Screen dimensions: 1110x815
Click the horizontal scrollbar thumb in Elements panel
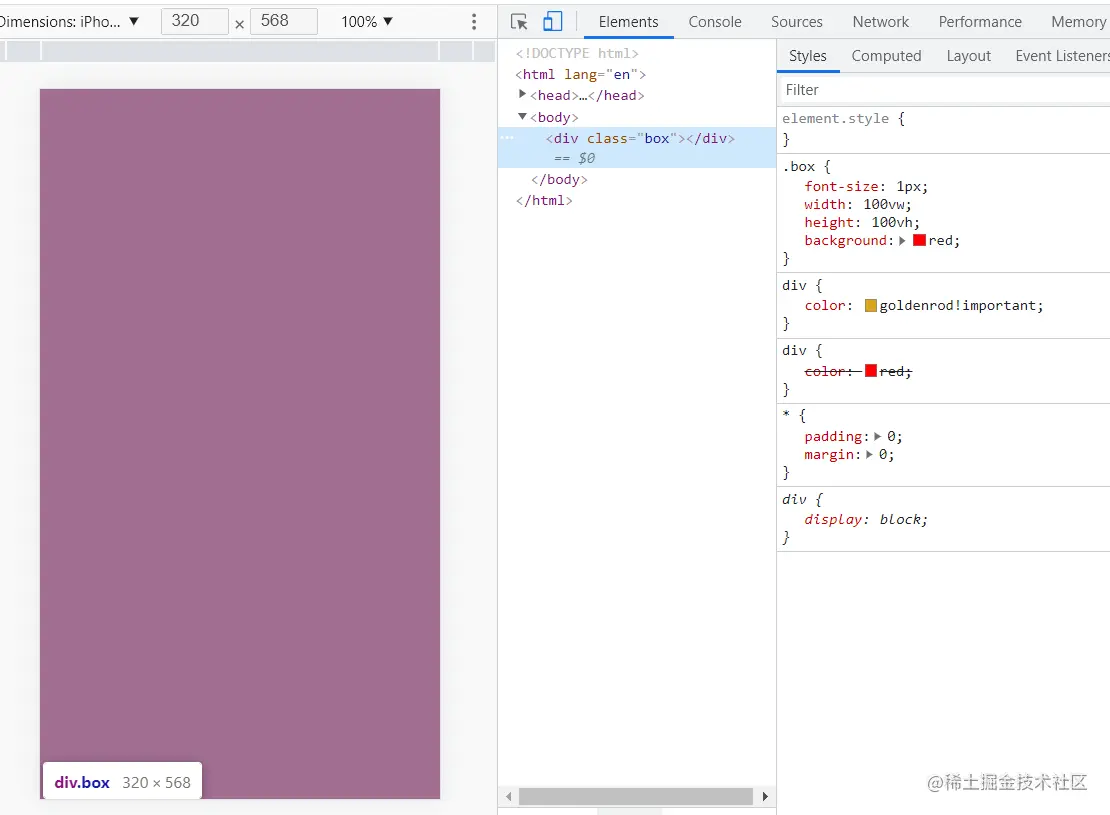[636, 797]
